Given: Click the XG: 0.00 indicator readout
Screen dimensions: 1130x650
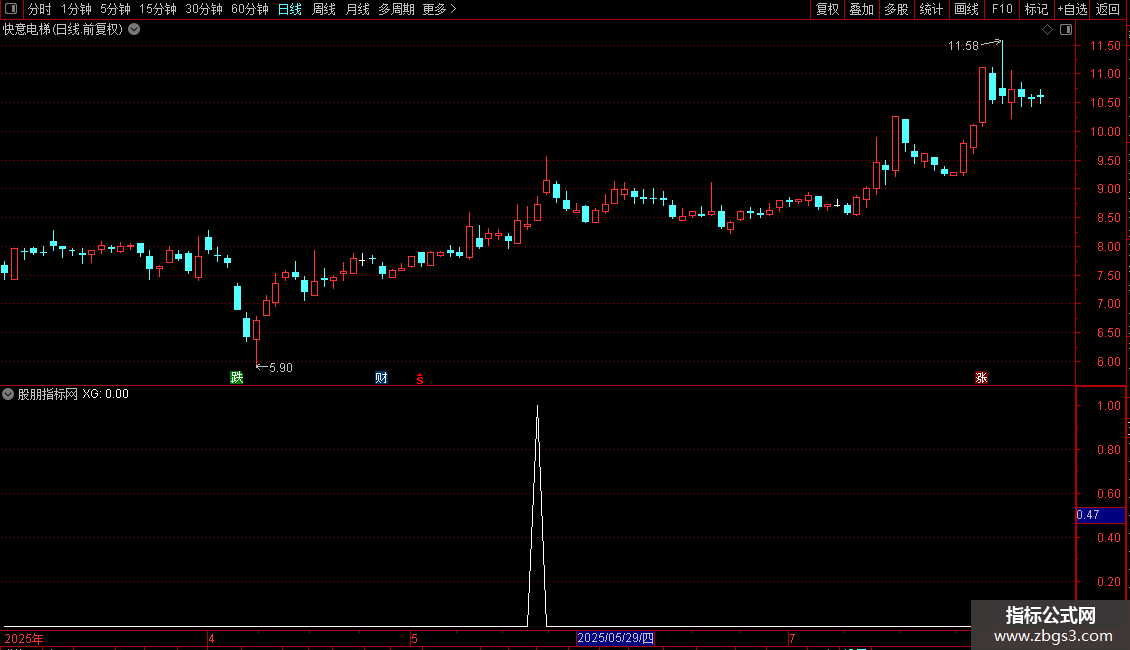Looking at the screenshot, I should 105,394.
